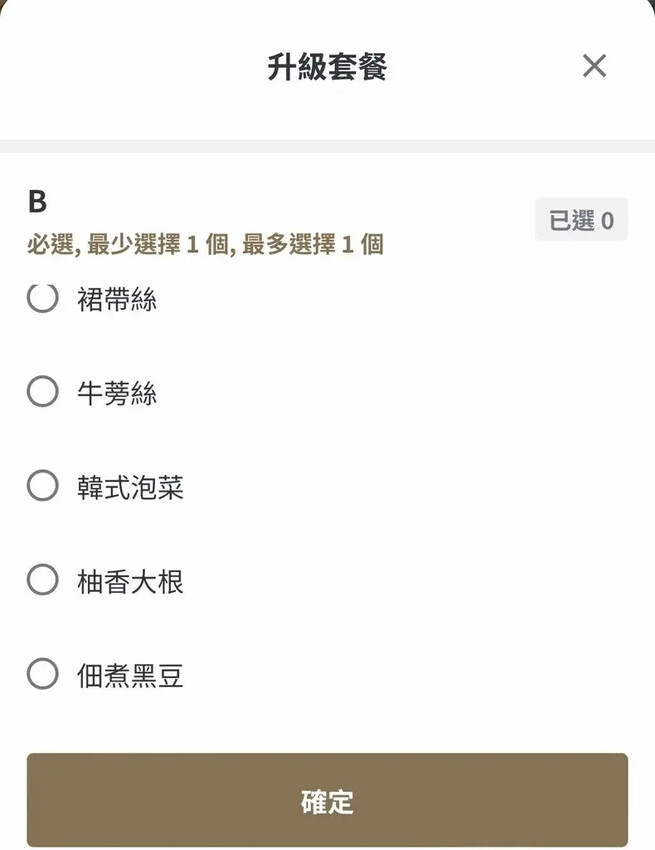This screenshot has width=655, height=850.
Task: Click the 升級套餐 dialog title
Action: coord(327,67)
